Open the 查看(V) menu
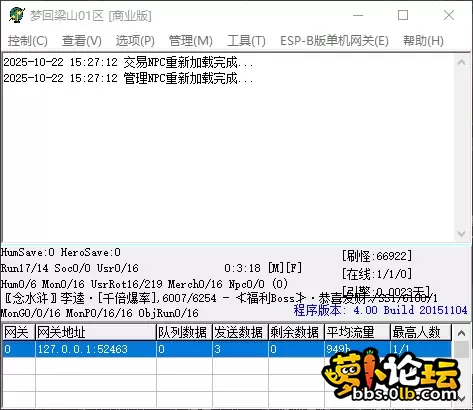473x410 pixels. click(x=82, y=41)
